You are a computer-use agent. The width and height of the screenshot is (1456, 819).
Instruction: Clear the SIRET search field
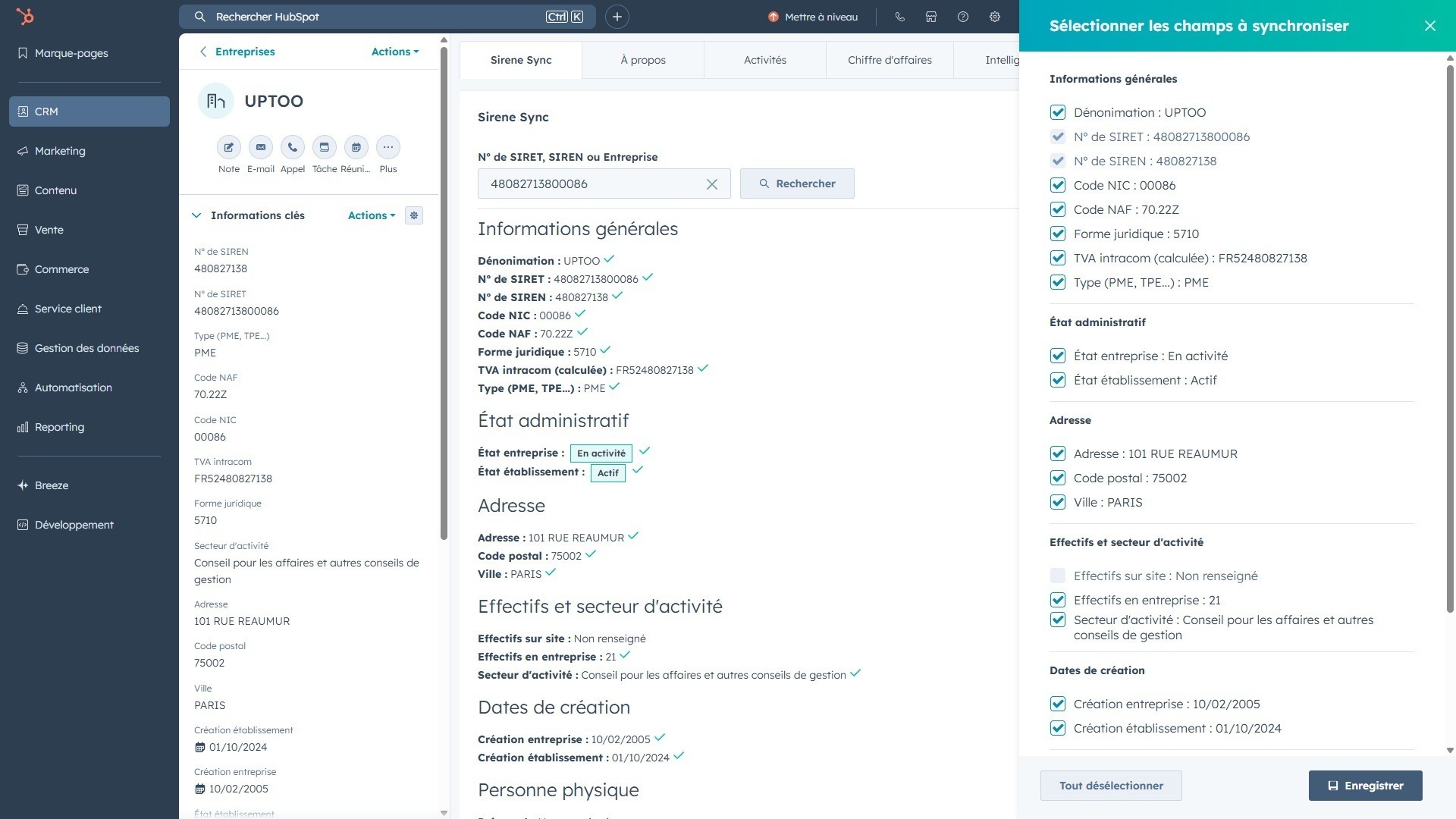coord(711,184)
